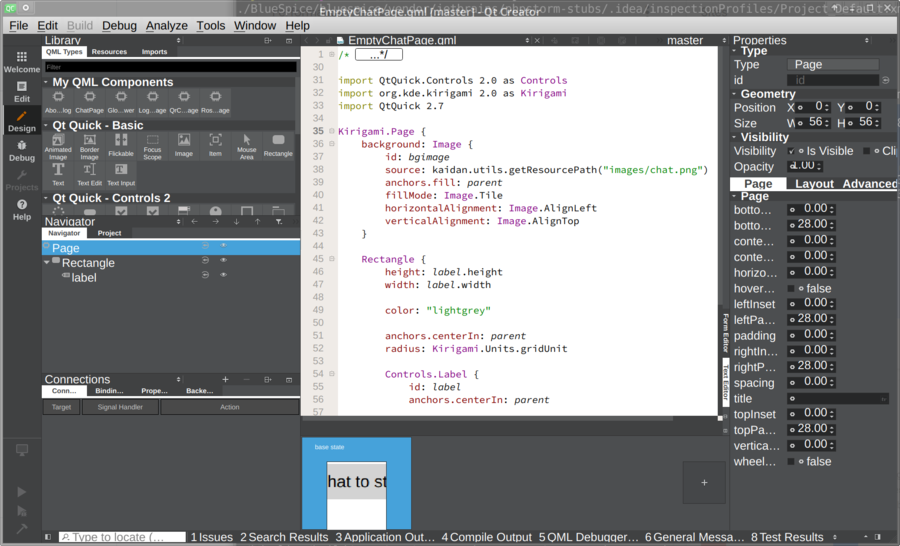900x546 pixels.
Task: Click the Library filter field
Action: (170, 67)
